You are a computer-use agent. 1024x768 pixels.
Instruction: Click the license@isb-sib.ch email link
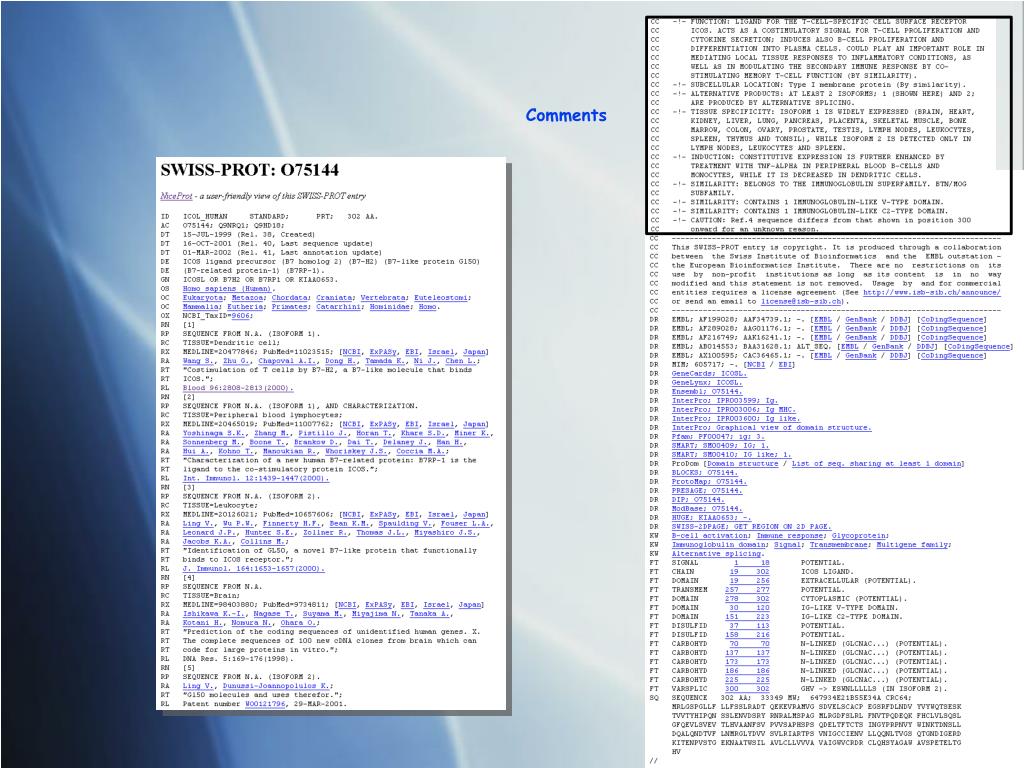(803, 302)
